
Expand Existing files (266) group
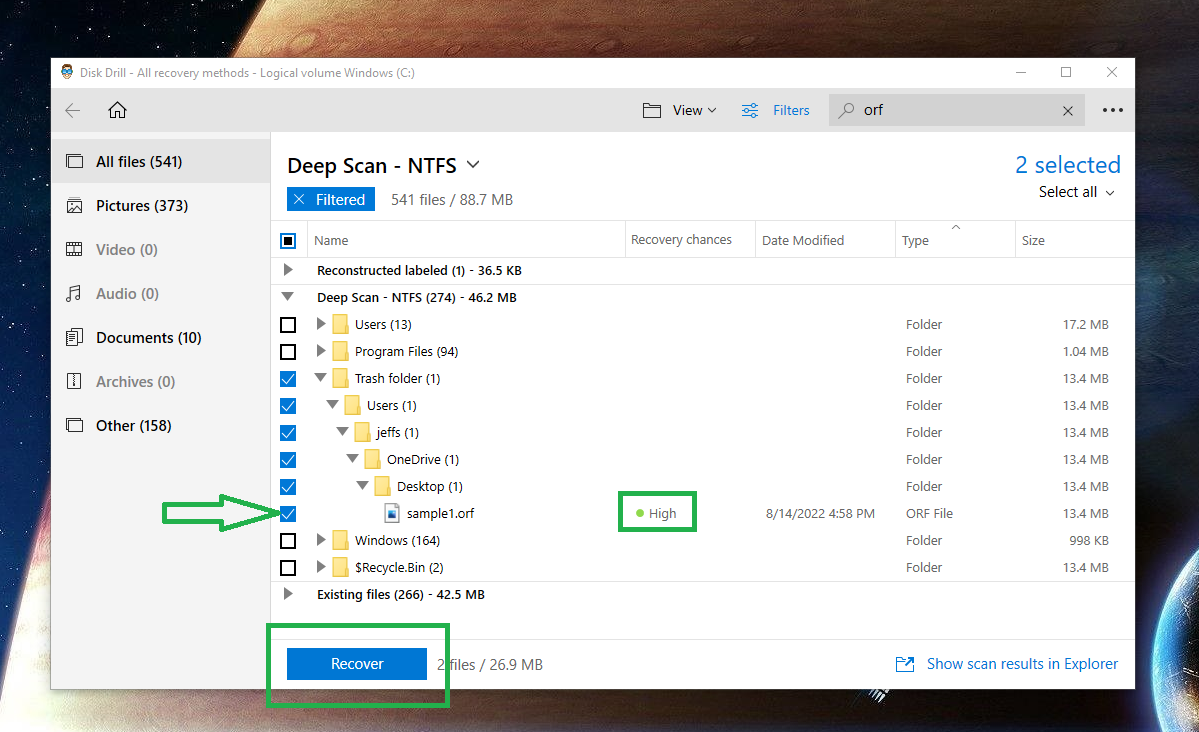click(x=288, y=594)
